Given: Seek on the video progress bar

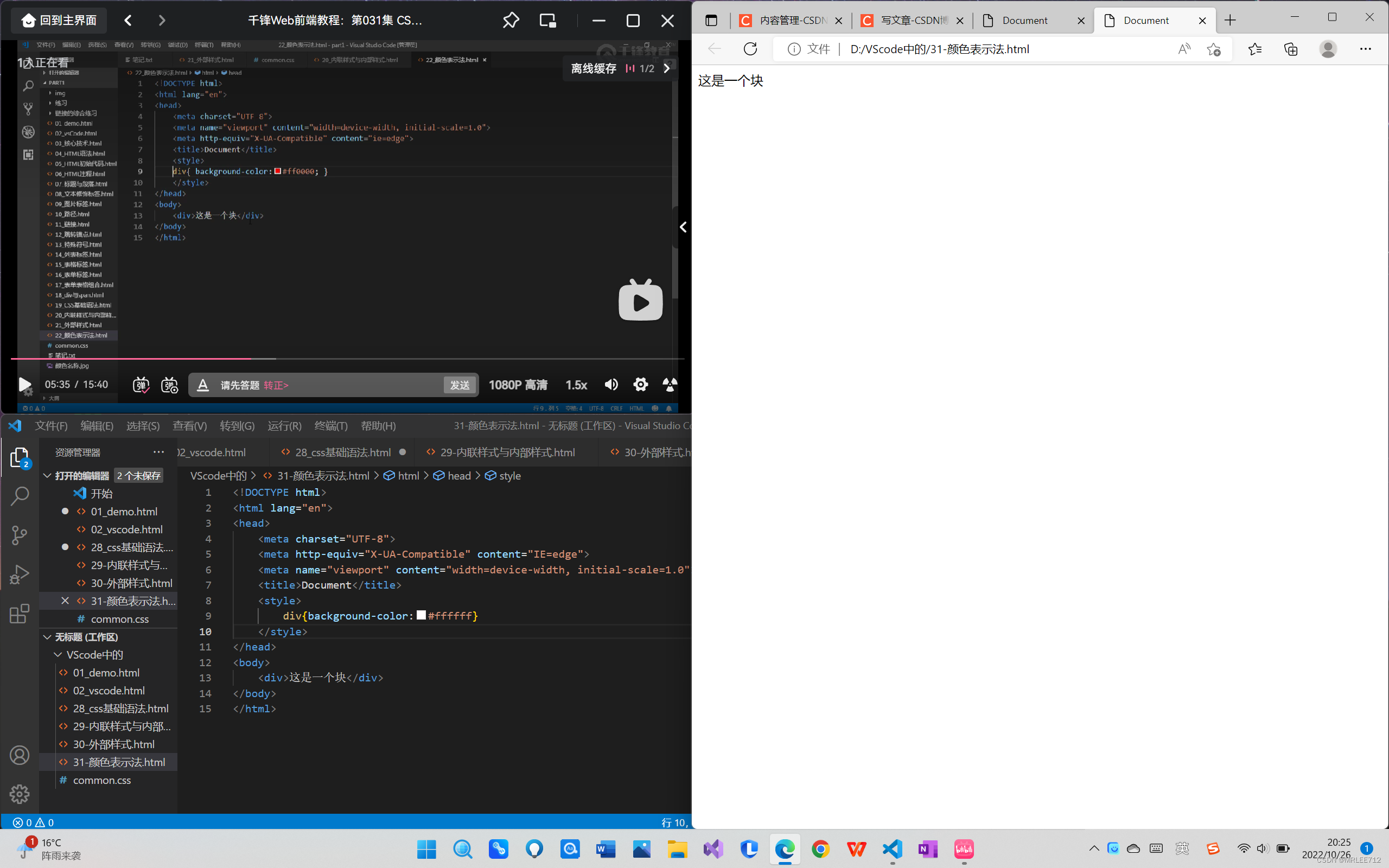Looking at the screenshot, I should (347, 359).
